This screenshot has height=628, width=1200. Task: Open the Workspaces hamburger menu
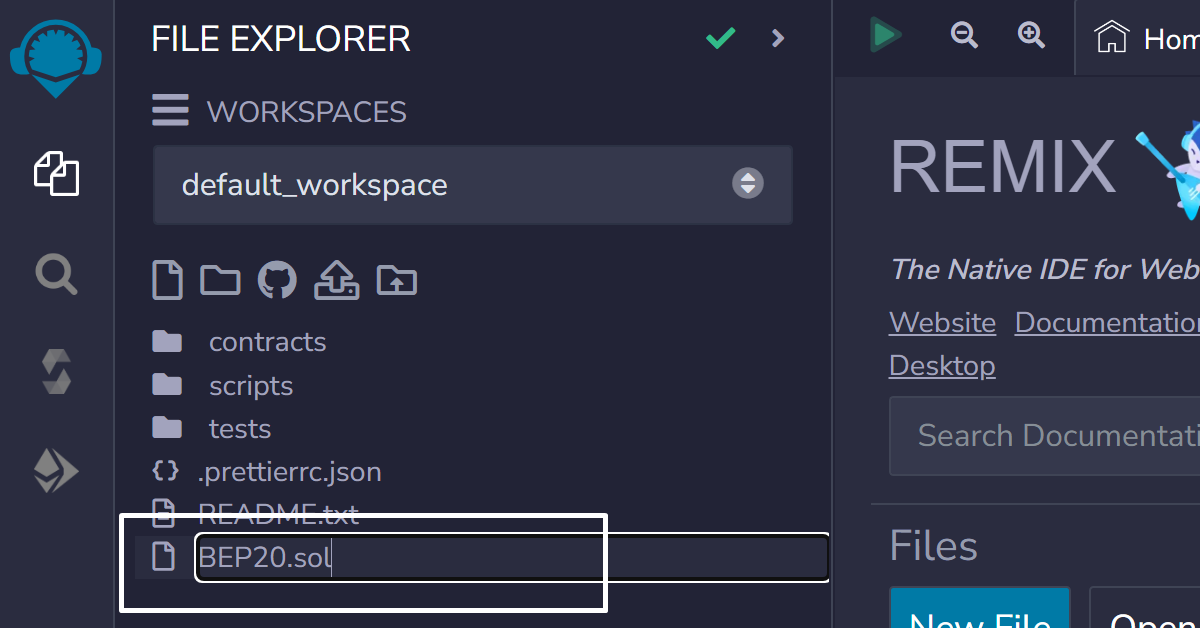[170, 110]
